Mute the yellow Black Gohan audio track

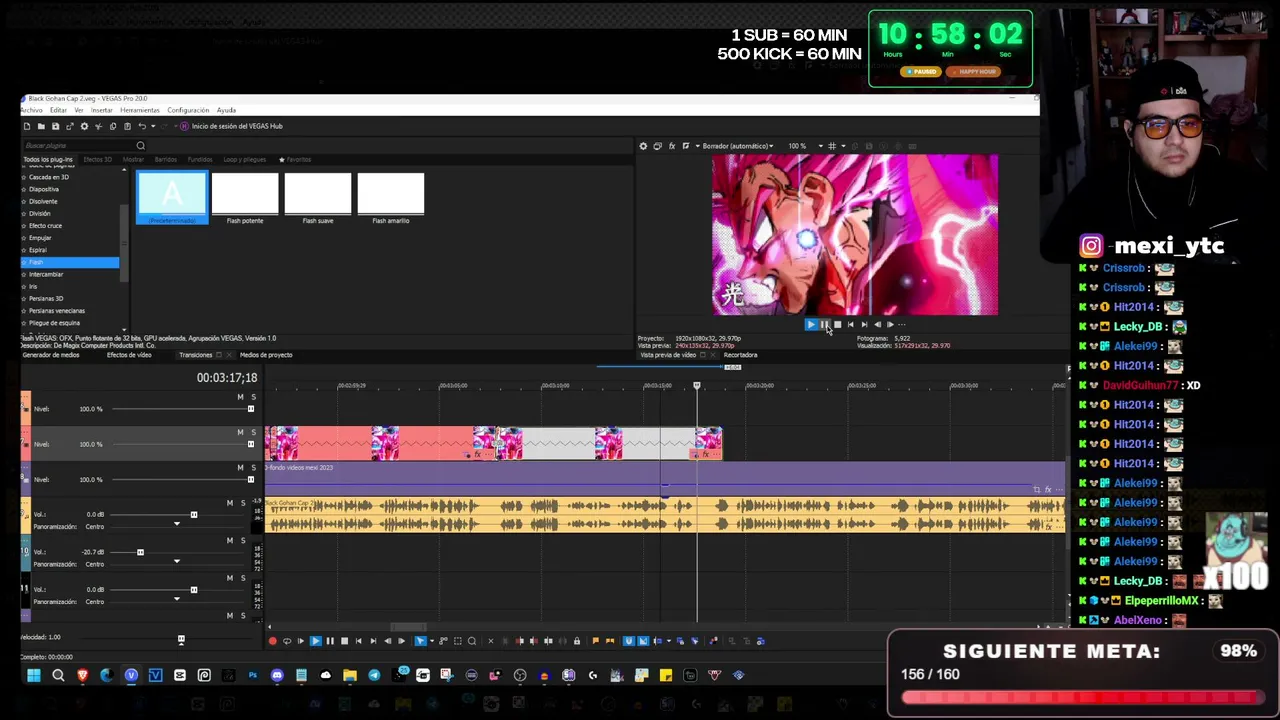(x=229, y=503)
